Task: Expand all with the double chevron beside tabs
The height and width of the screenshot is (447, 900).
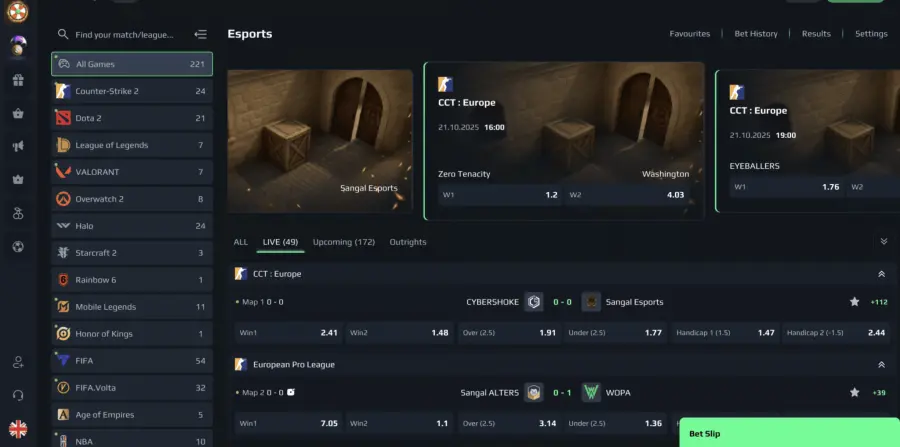Action: pos(884,242)
